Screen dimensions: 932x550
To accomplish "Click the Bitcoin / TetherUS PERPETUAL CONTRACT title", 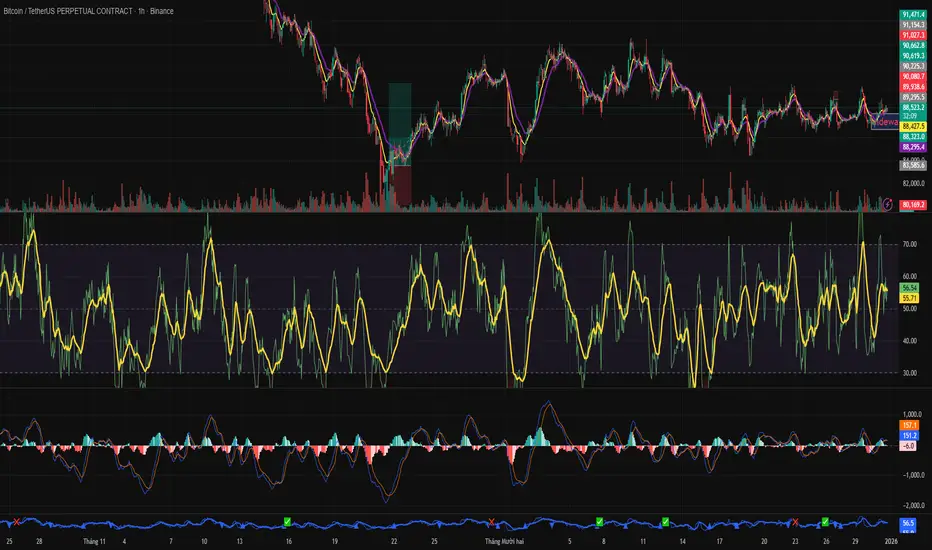I will pos(68,11).
